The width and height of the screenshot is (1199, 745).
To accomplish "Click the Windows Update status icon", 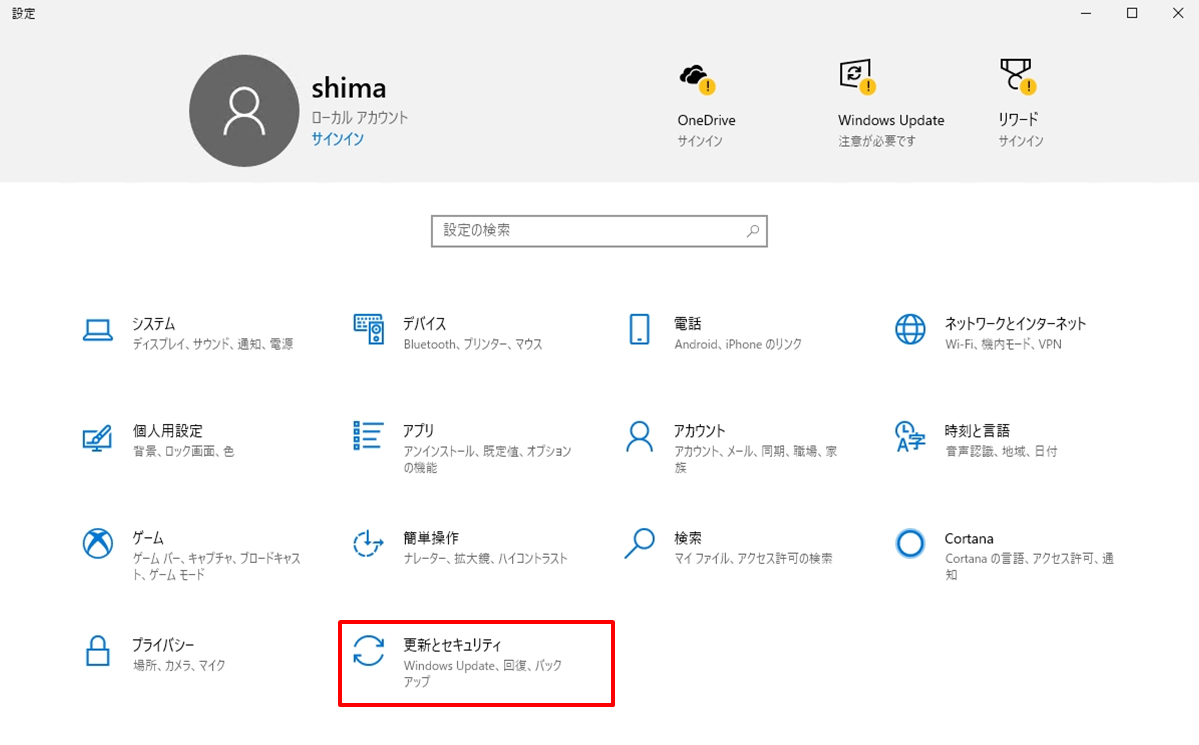I will pyautogui.click(x=856, y=76).
